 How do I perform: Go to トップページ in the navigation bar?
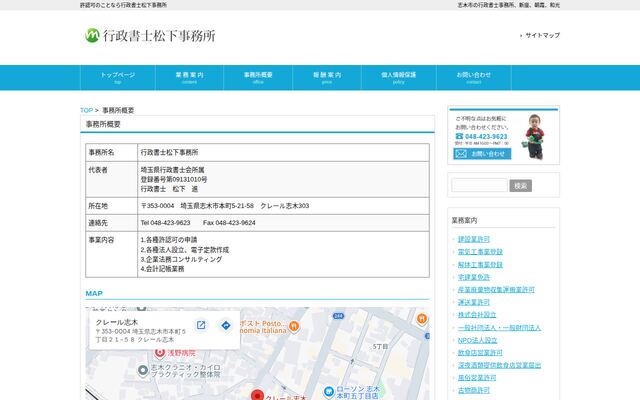point(118,77)
